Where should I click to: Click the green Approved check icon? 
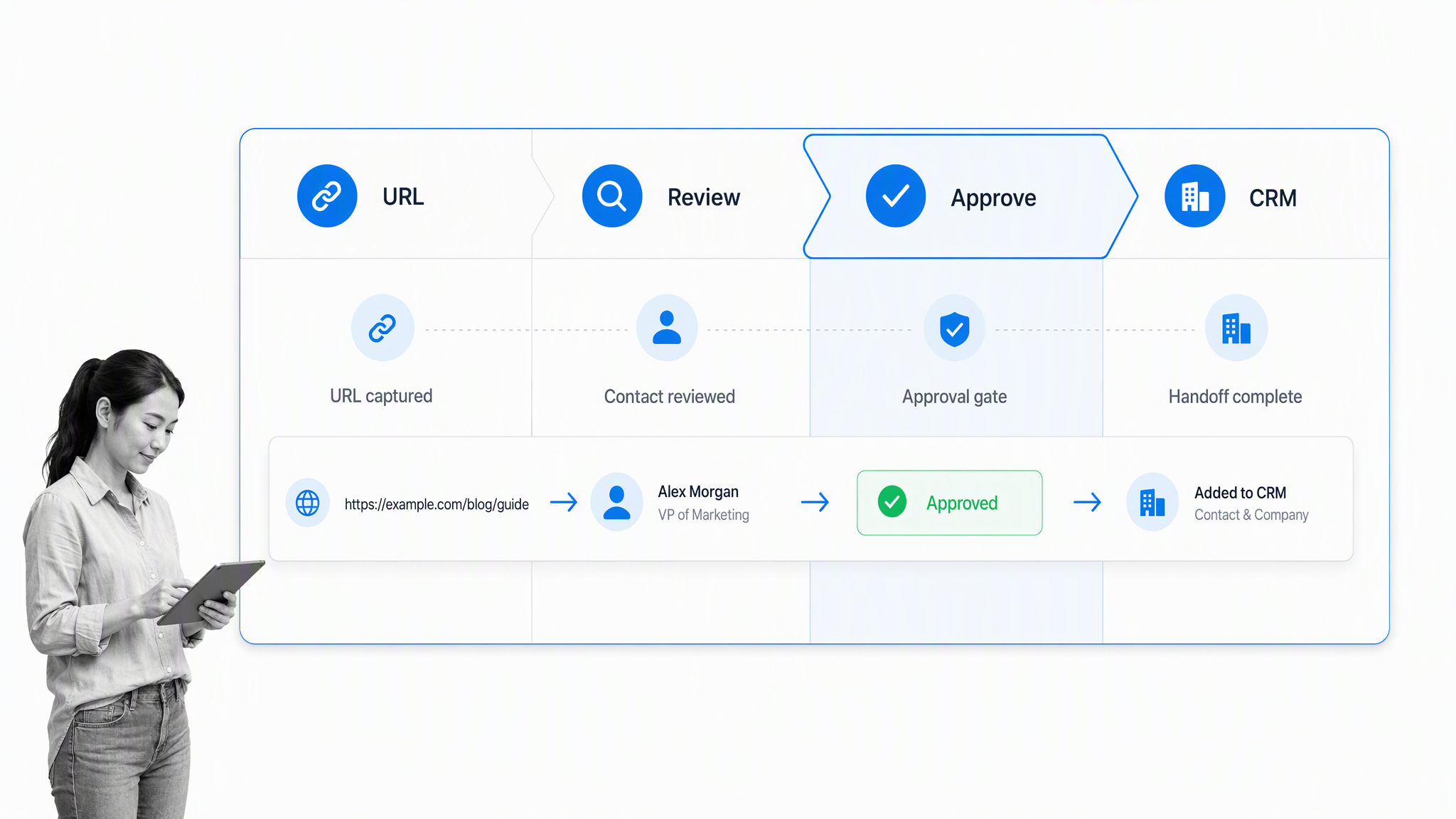tap(892, 502)
